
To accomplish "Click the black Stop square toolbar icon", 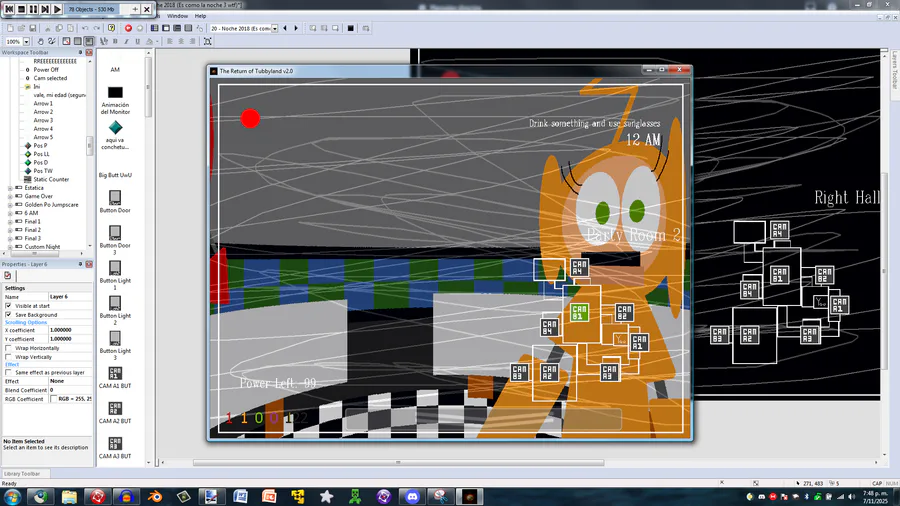I will click(x=351, y=28).
